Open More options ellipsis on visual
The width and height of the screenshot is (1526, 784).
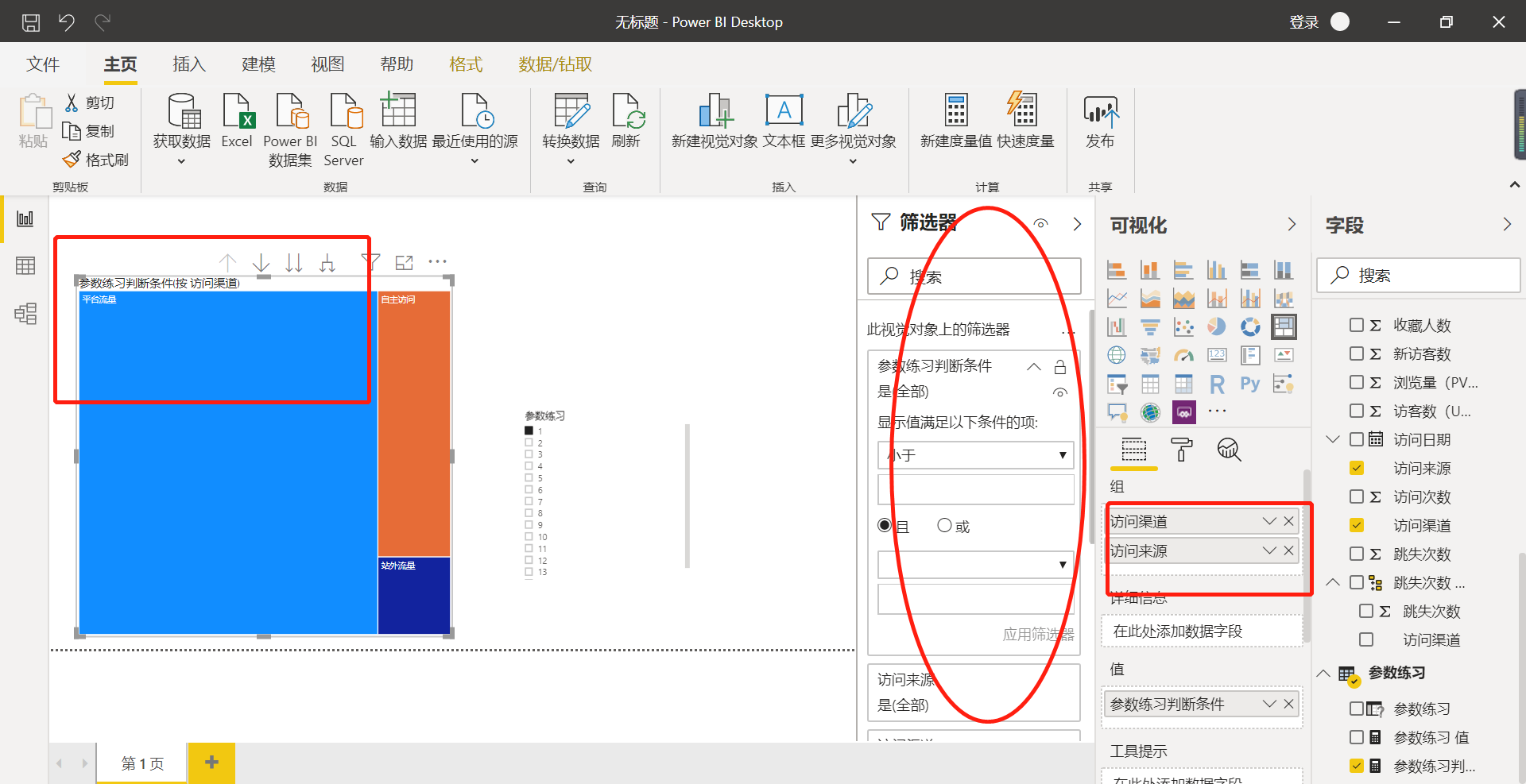pyautogui.click(x=437, y=261)
